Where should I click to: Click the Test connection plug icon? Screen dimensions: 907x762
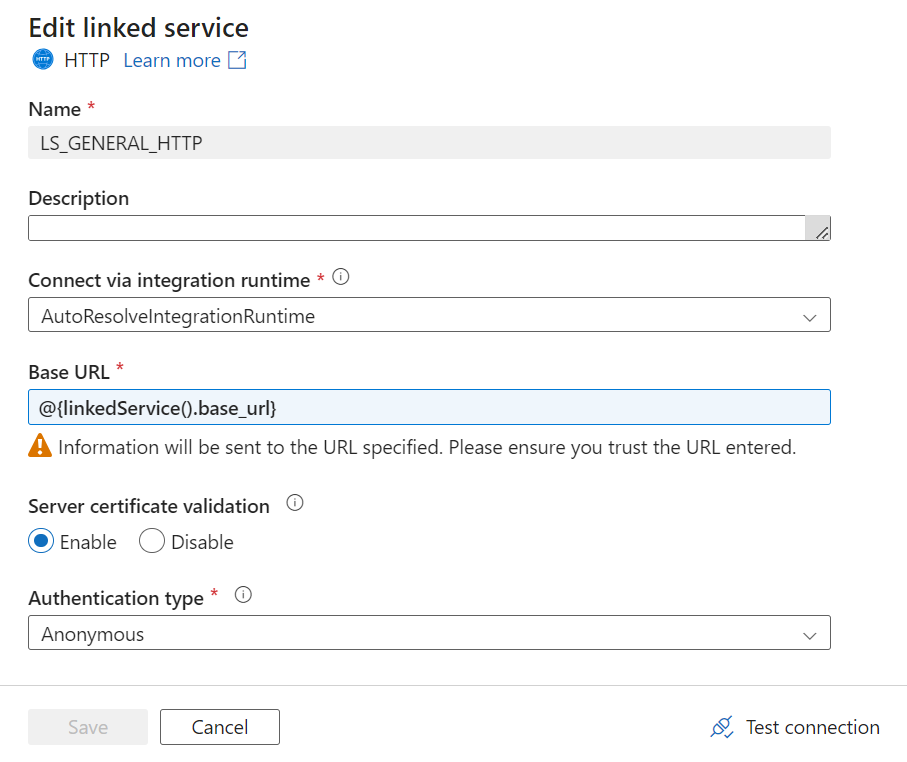pos(722,727)
